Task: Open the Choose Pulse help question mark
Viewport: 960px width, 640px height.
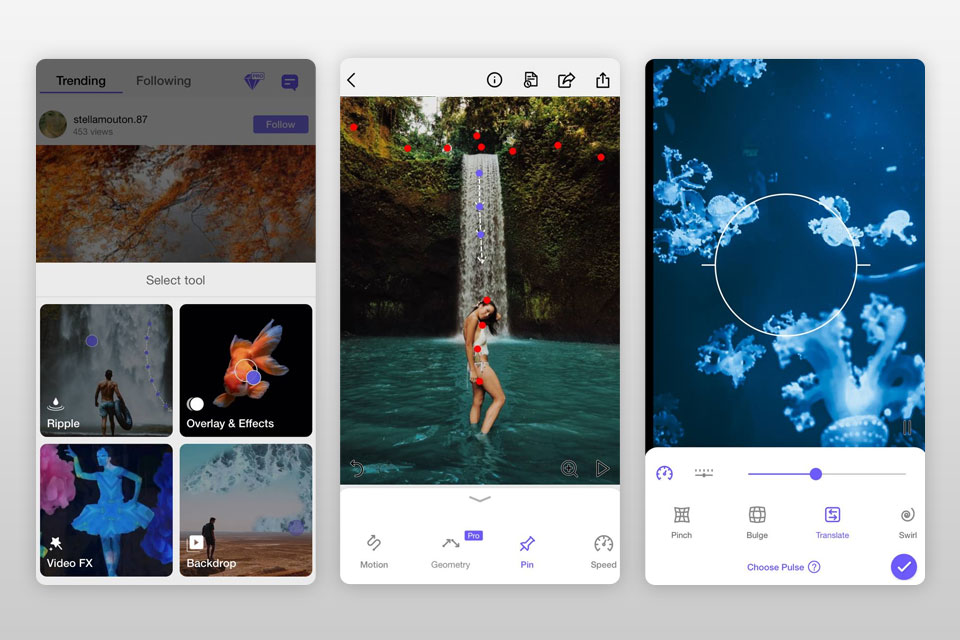Action: pyautogui.click(x=814, y=567)
